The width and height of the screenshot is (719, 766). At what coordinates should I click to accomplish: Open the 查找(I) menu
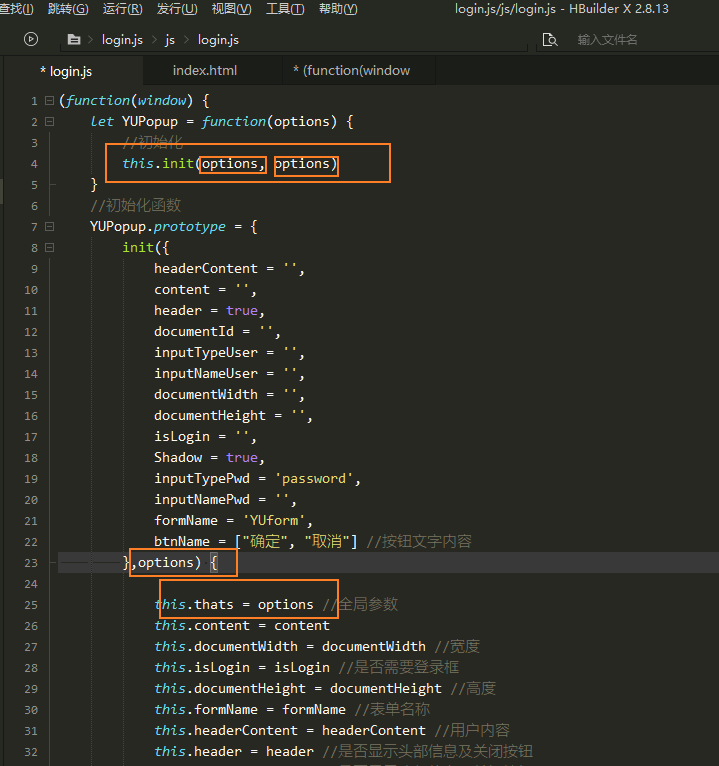point(16,9)
